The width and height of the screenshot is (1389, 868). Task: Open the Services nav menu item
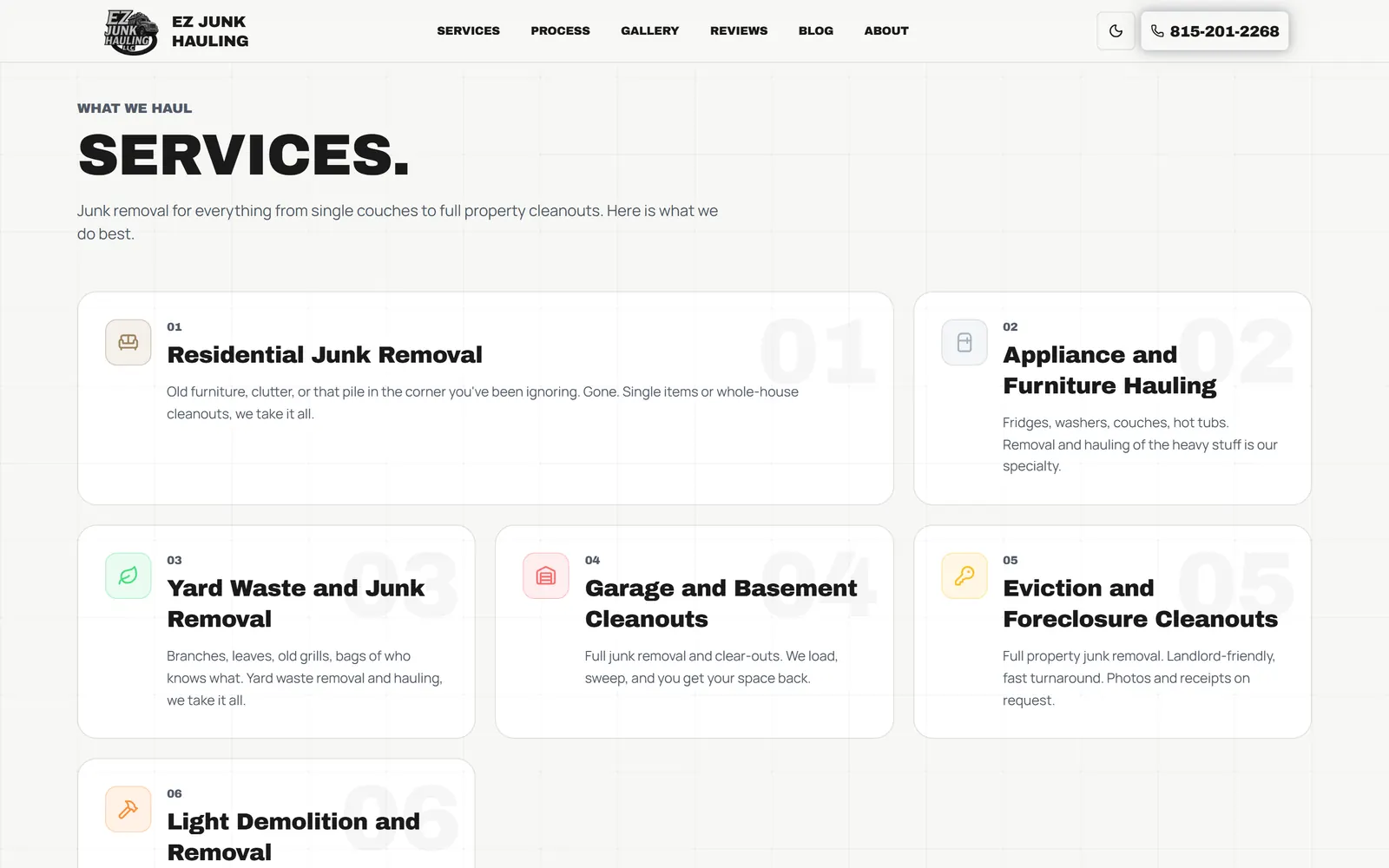coord(468,30)
